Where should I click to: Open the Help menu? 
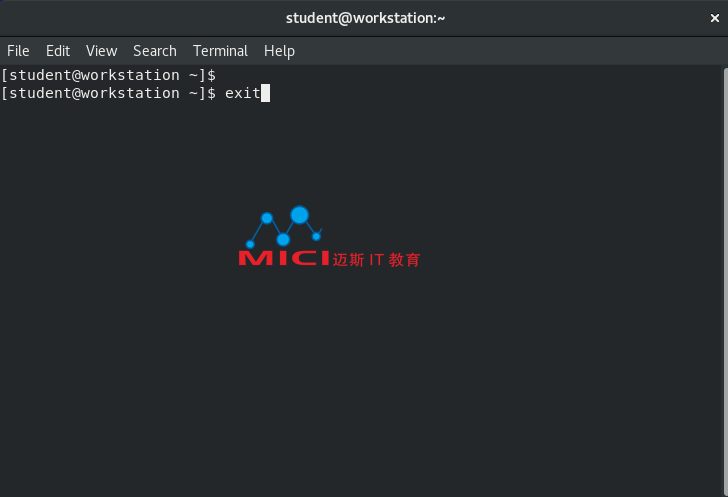pyautogui.click(x=279, y=51)
